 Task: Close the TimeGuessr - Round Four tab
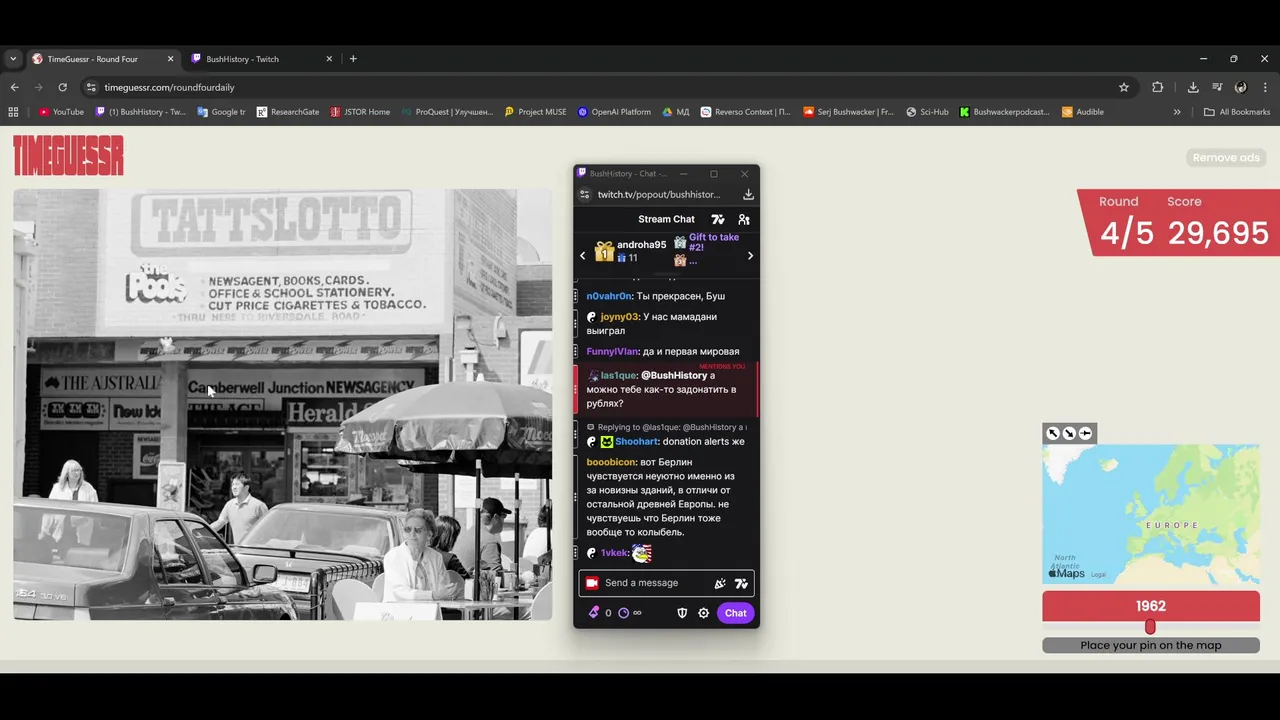pyautogui.click(x=170, y=59)
